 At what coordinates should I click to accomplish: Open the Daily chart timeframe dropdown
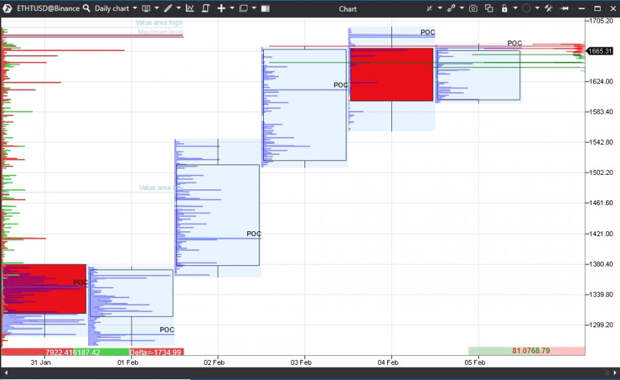pos(115,8)
